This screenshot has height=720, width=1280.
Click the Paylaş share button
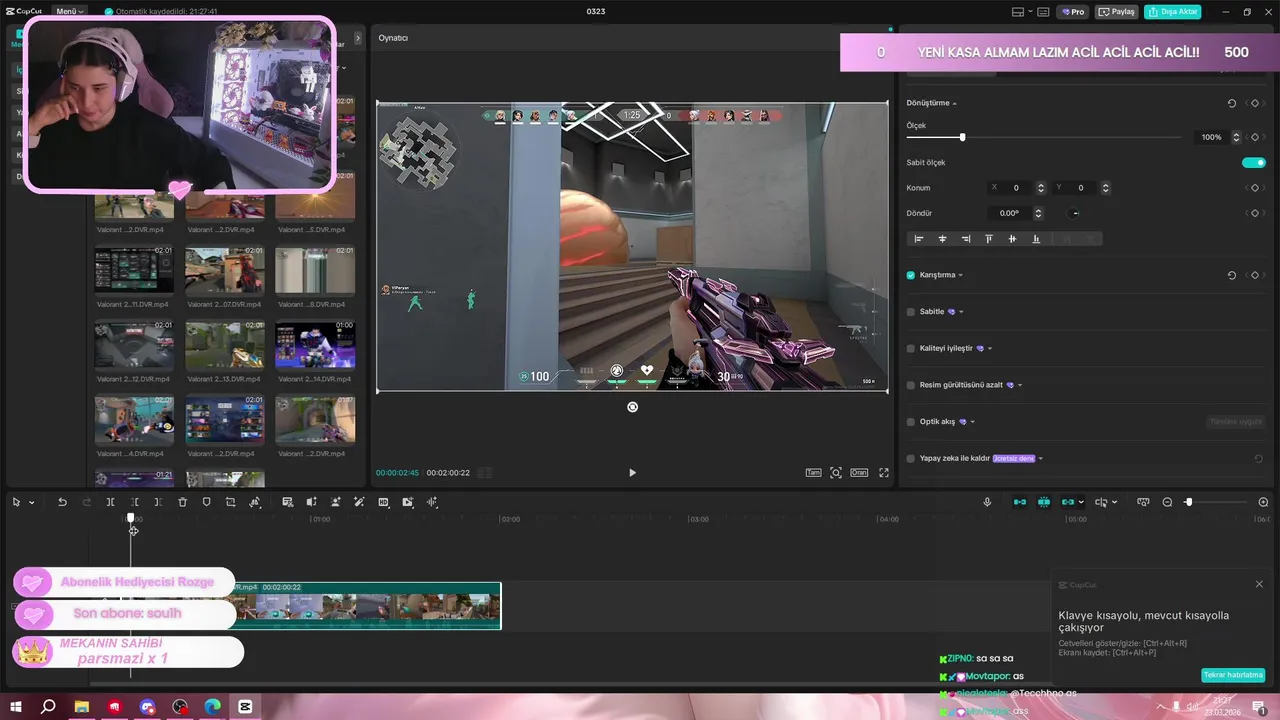(x=1117, y=12)
